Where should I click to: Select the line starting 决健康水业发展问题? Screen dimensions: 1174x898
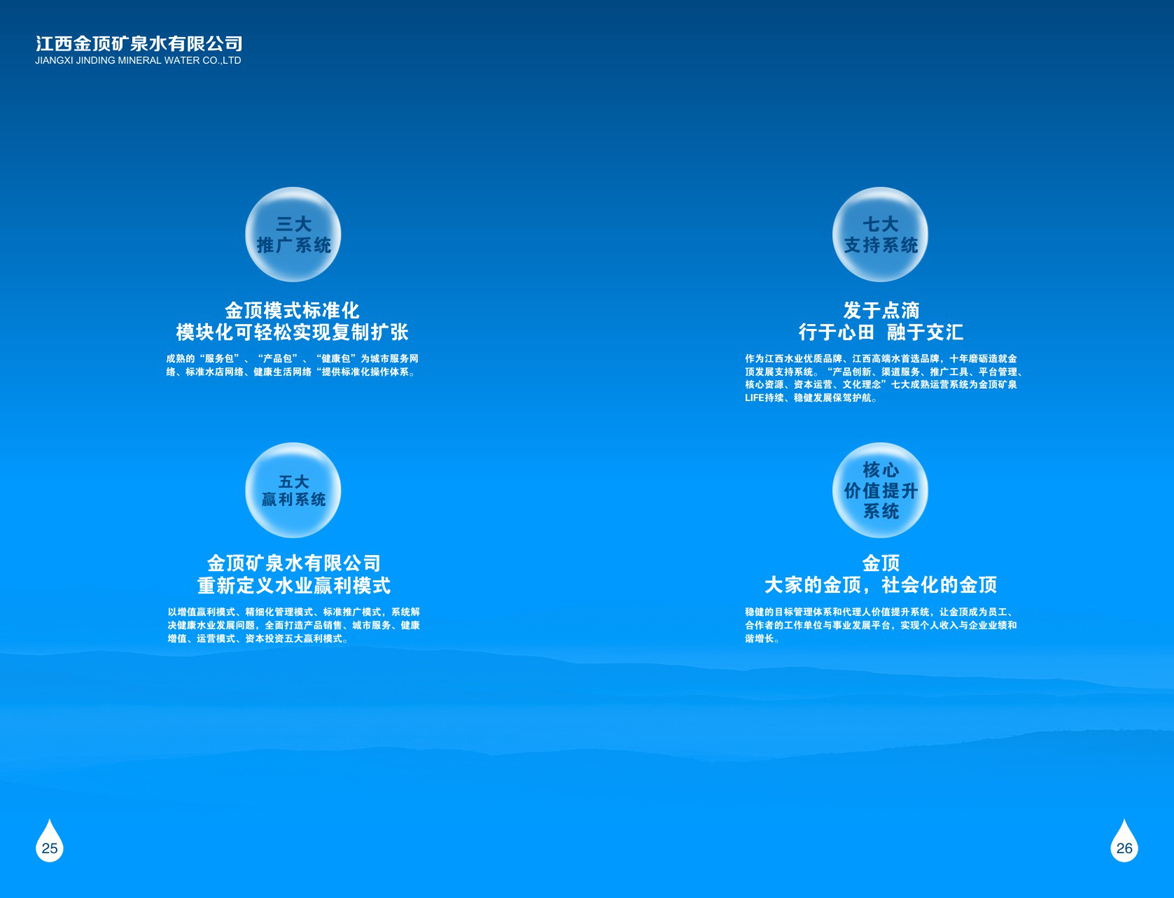(x=294, y=625)
